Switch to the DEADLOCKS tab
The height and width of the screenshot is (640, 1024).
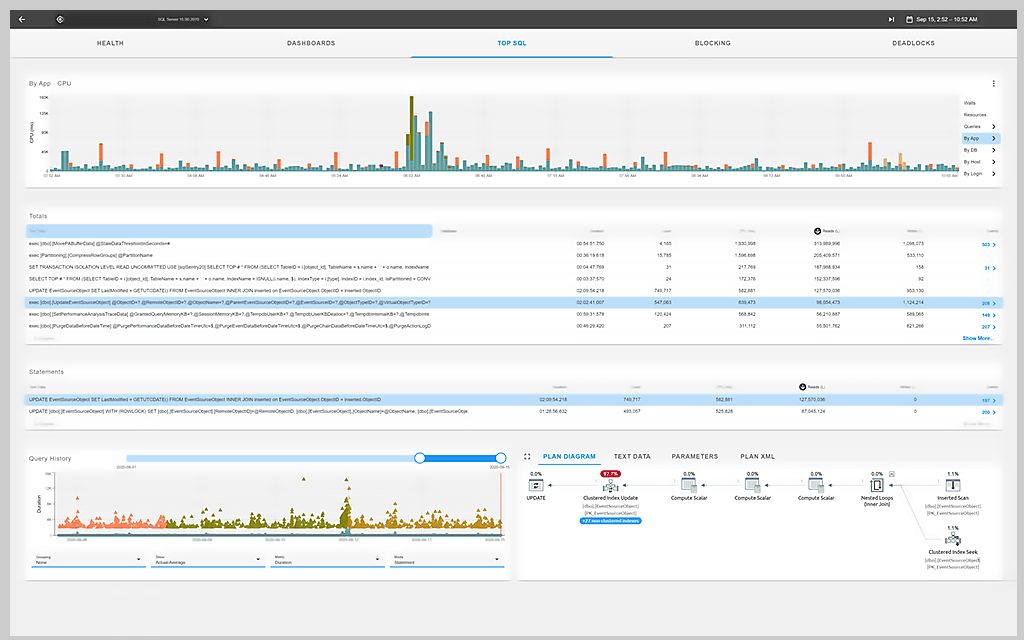[911, 43]
